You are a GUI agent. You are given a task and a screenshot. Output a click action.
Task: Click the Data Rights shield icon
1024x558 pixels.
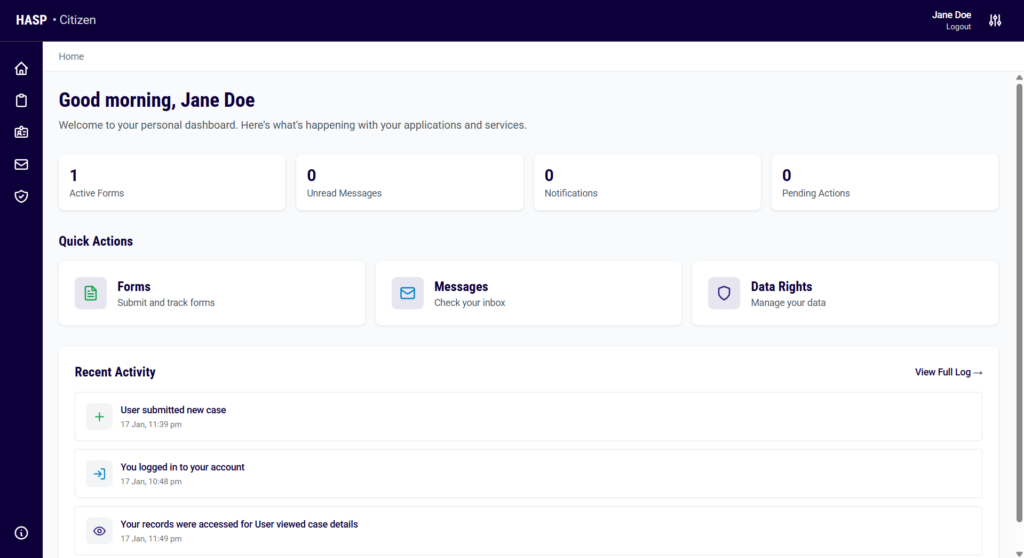(724, 293)
